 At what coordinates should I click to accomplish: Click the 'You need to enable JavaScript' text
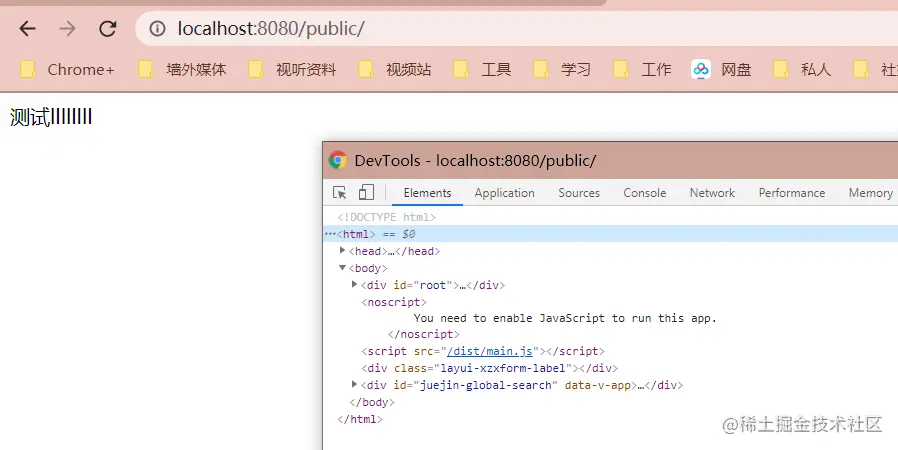tap(565, 318)
